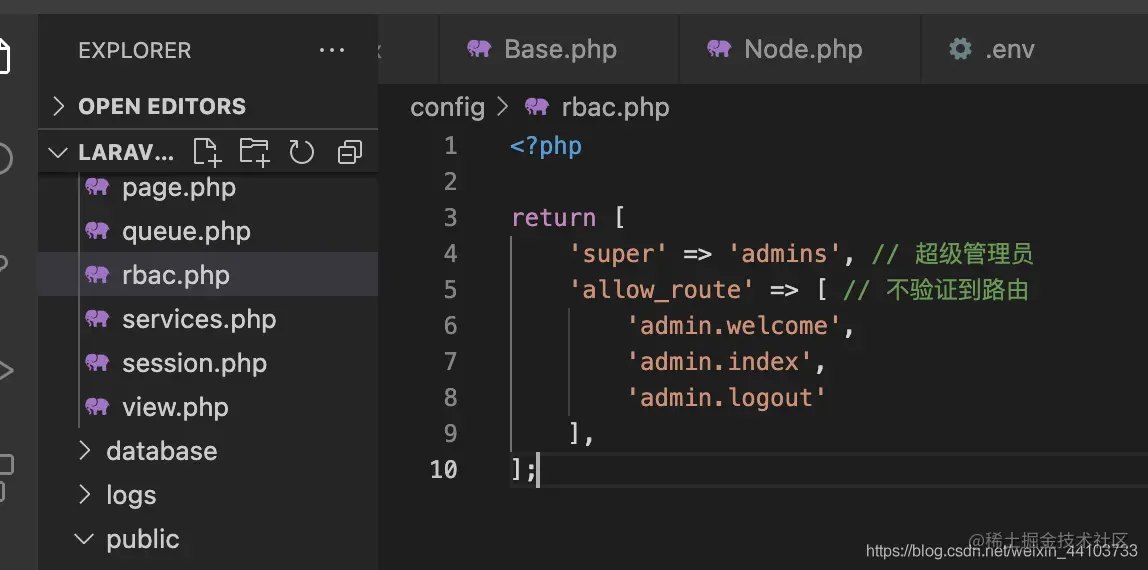Expand the database folder
The height and width of the screenshot is (570, 1148).
(x=85, y=451)
